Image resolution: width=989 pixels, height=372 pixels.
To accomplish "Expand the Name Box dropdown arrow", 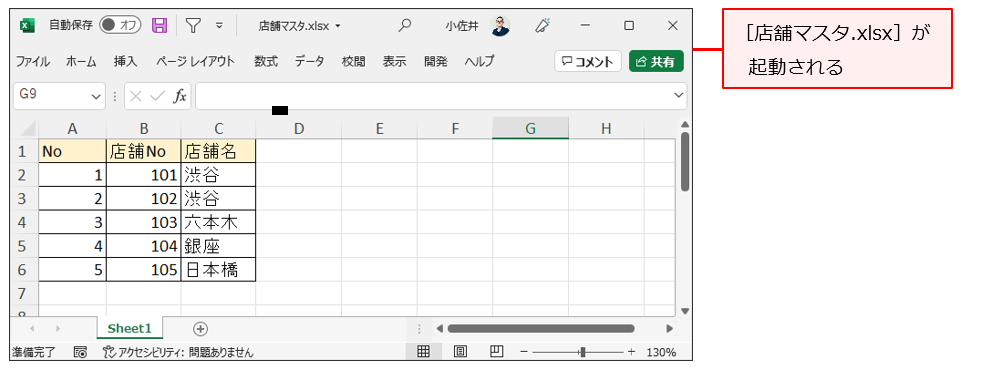I will (96, 96).
